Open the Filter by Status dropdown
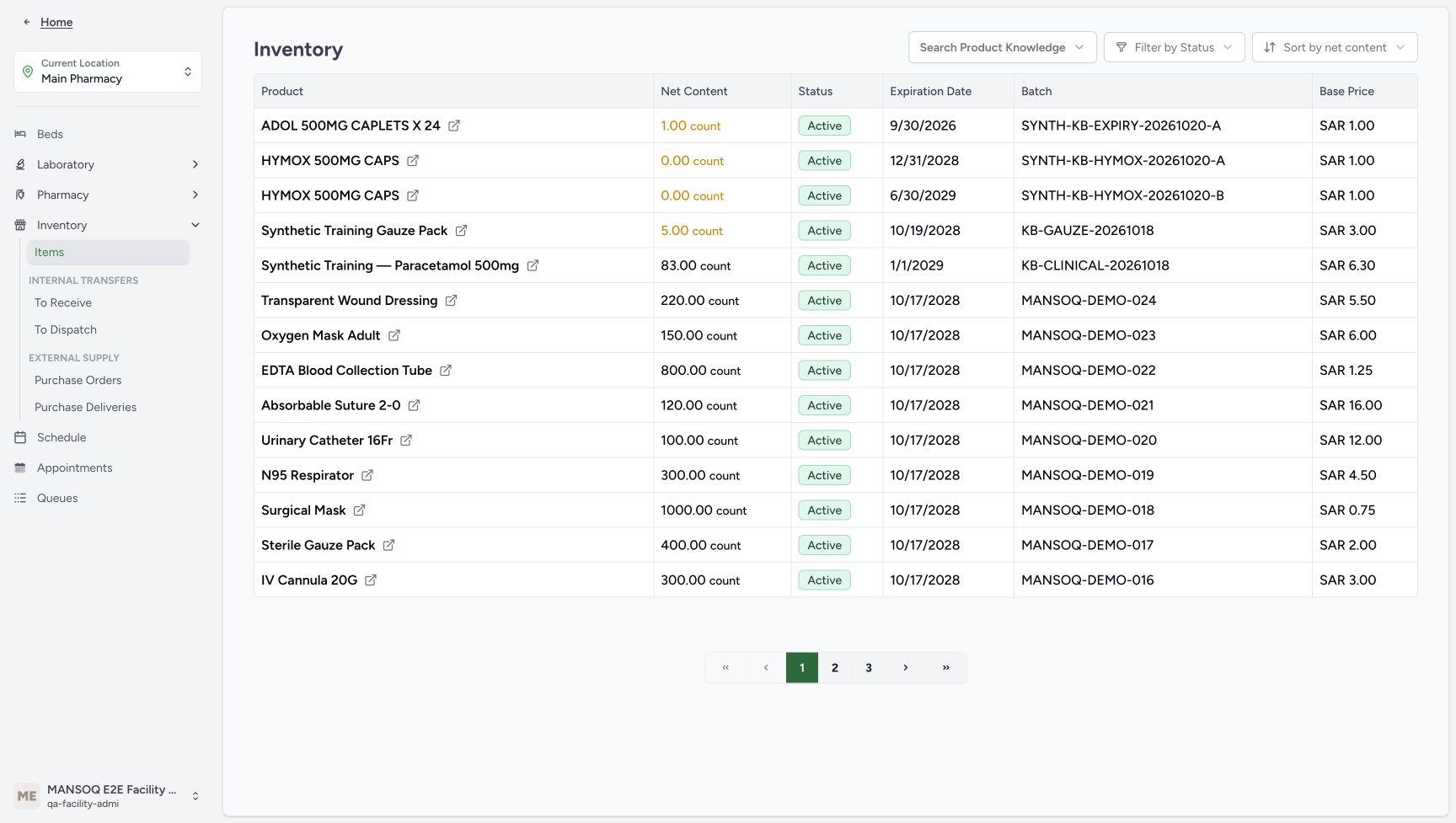 click(1175, 47)
